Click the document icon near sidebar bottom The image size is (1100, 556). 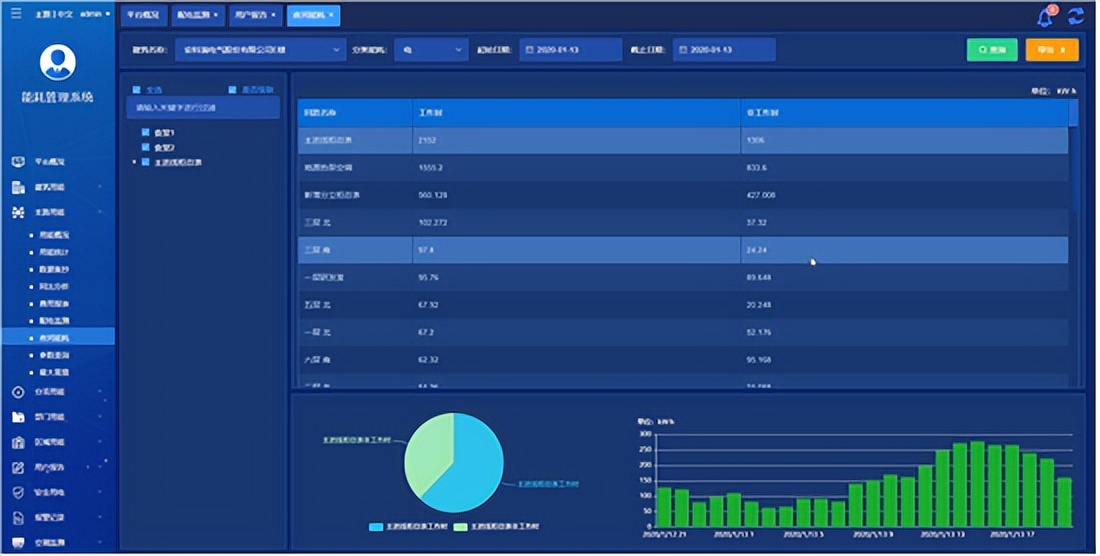18,519
